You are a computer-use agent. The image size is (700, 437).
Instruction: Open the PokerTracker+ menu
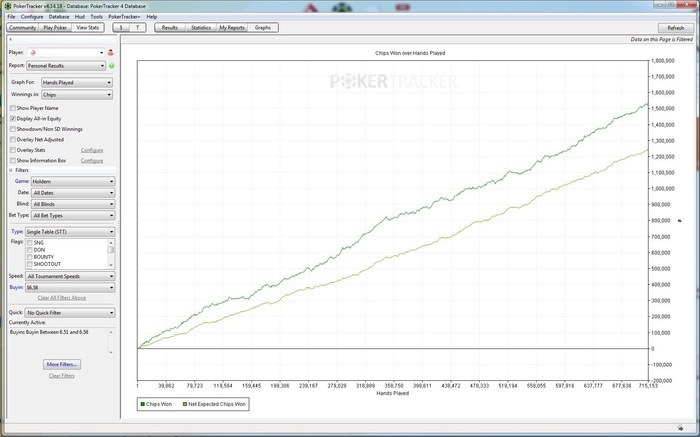tap(124, 17)
